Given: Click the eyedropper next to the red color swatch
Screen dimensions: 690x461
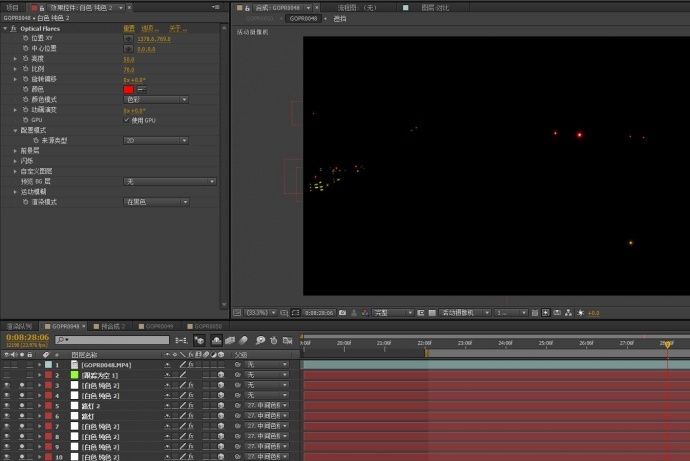Looking at the screenshot, I should (141, 89).
